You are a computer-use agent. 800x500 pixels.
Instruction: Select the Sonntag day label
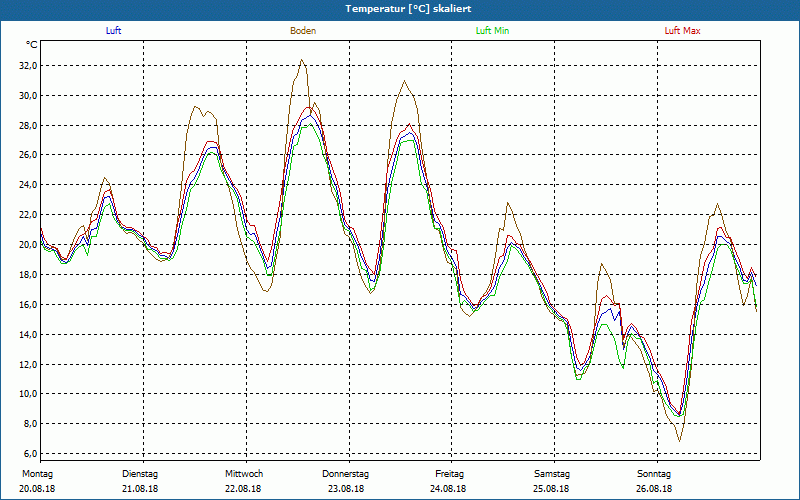[x=655, y=474]
